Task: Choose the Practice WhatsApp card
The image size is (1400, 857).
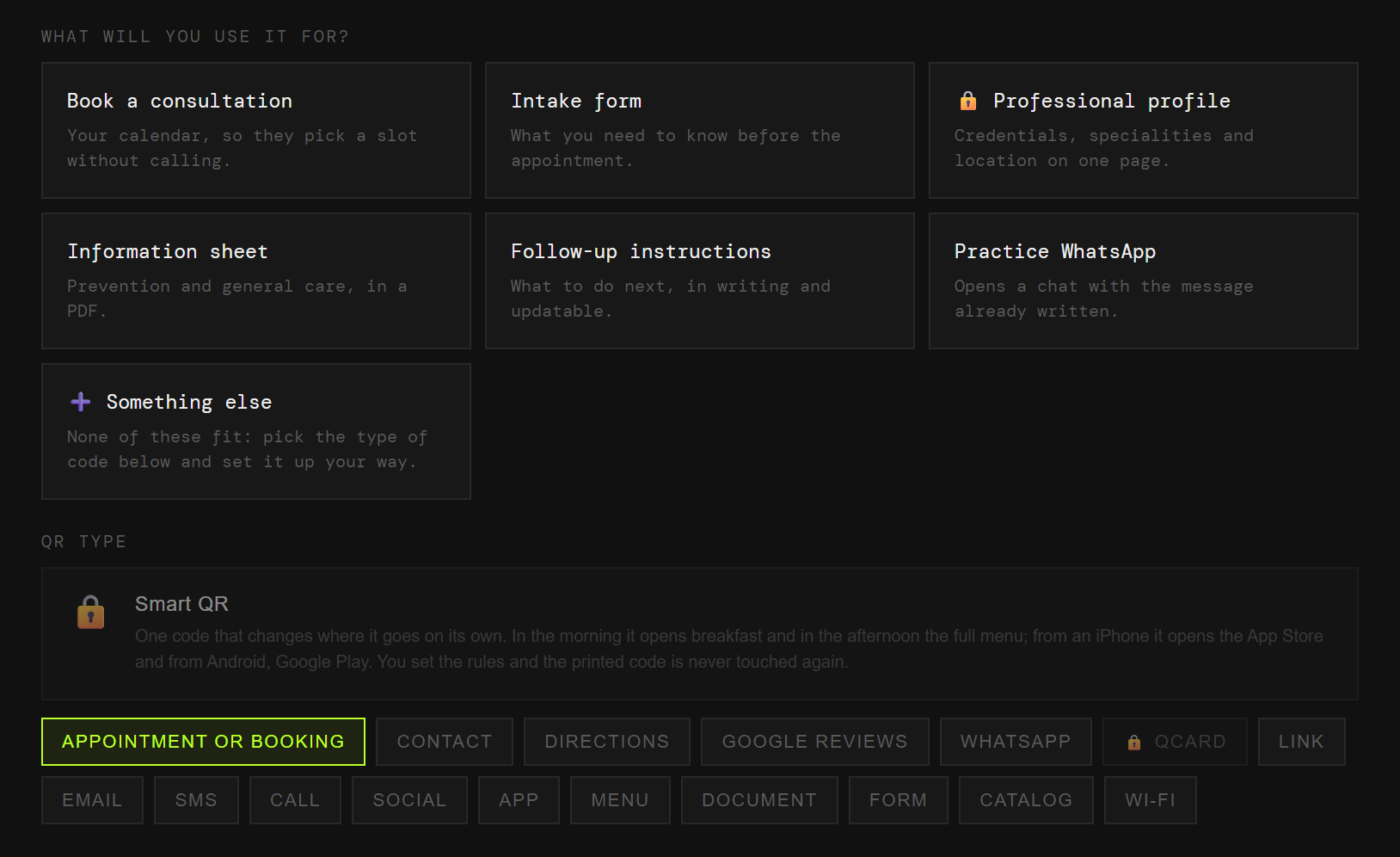Action: click(x=1144, y=281)
